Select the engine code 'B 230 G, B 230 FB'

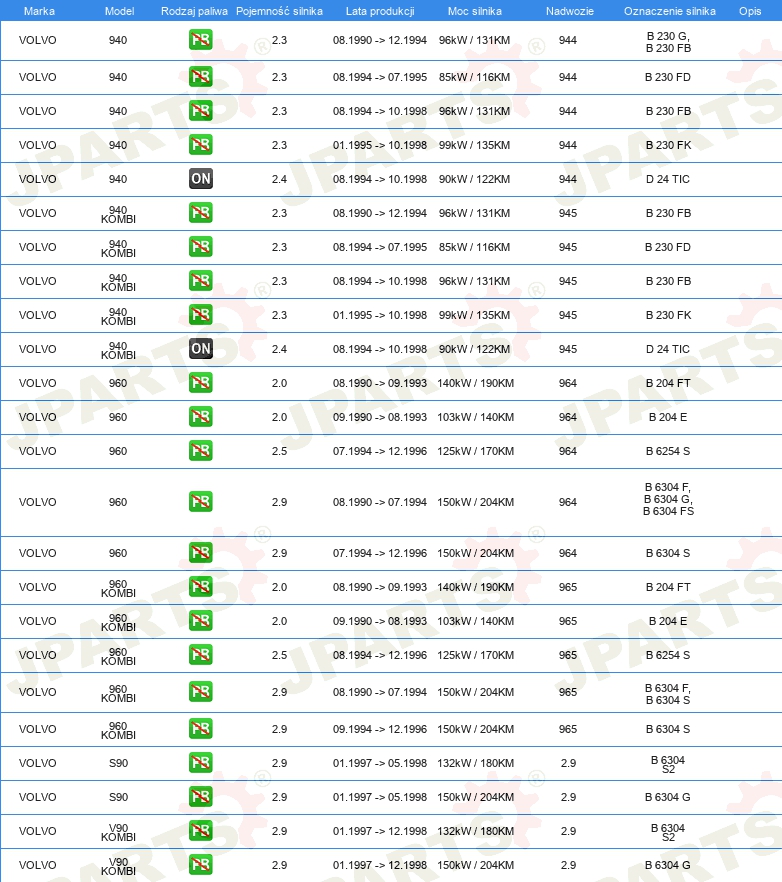(x=668, y=42)
